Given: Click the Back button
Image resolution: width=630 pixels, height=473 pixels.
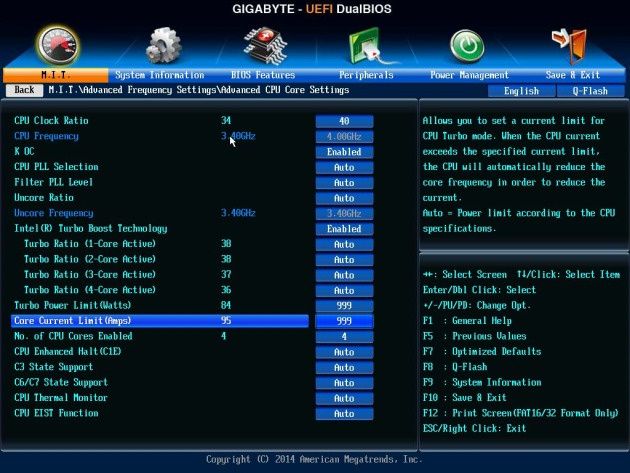Looking at the screenshot, I should click(x=24, y=90).
